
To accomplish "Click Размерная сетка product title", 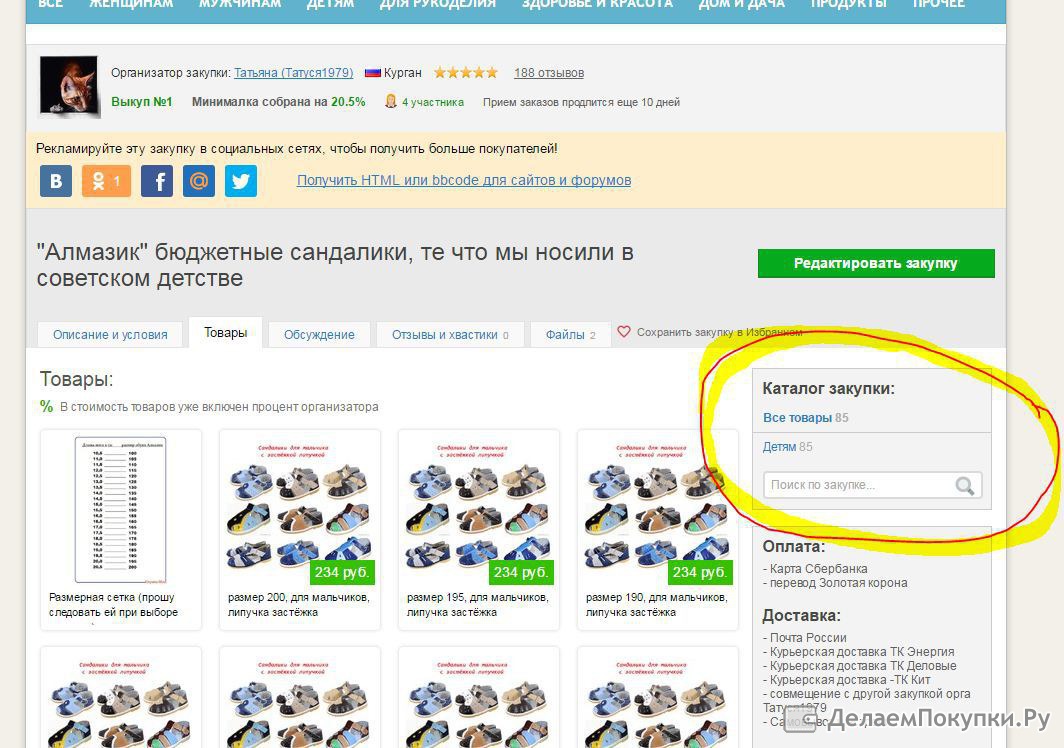I will pos(113,605).
